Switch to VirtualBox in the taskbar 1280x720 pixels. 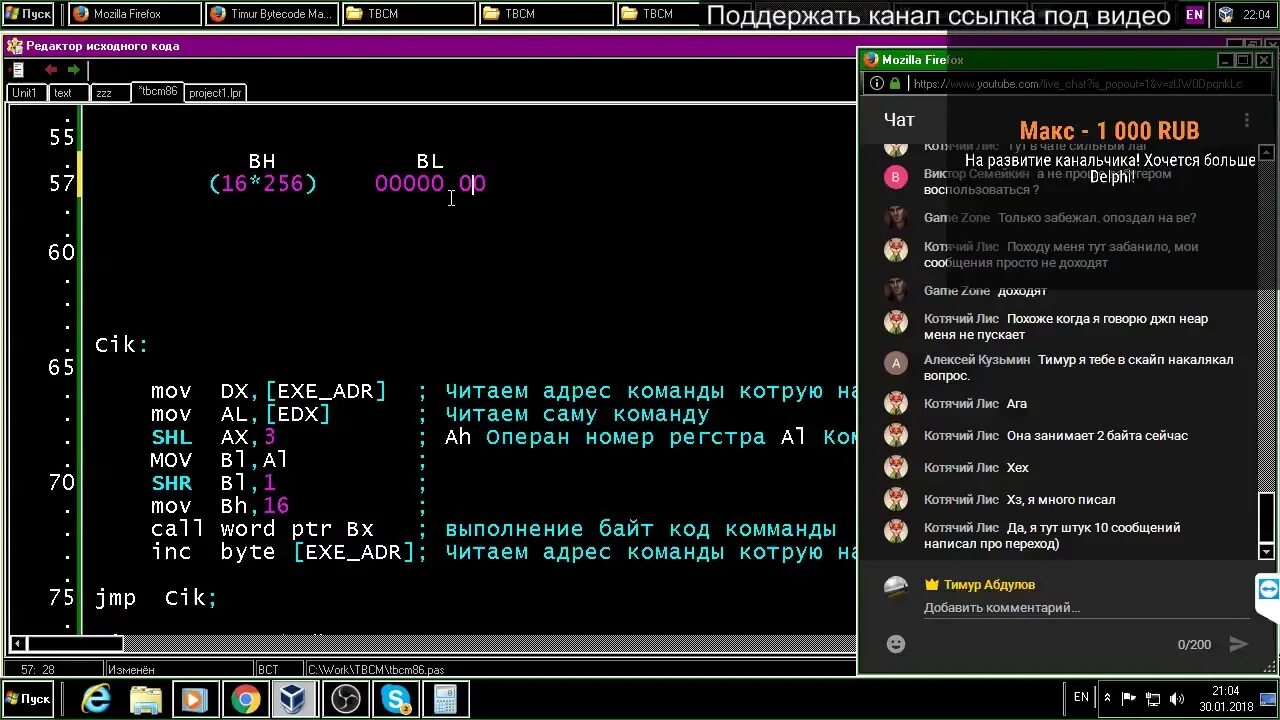pos(296,699)
